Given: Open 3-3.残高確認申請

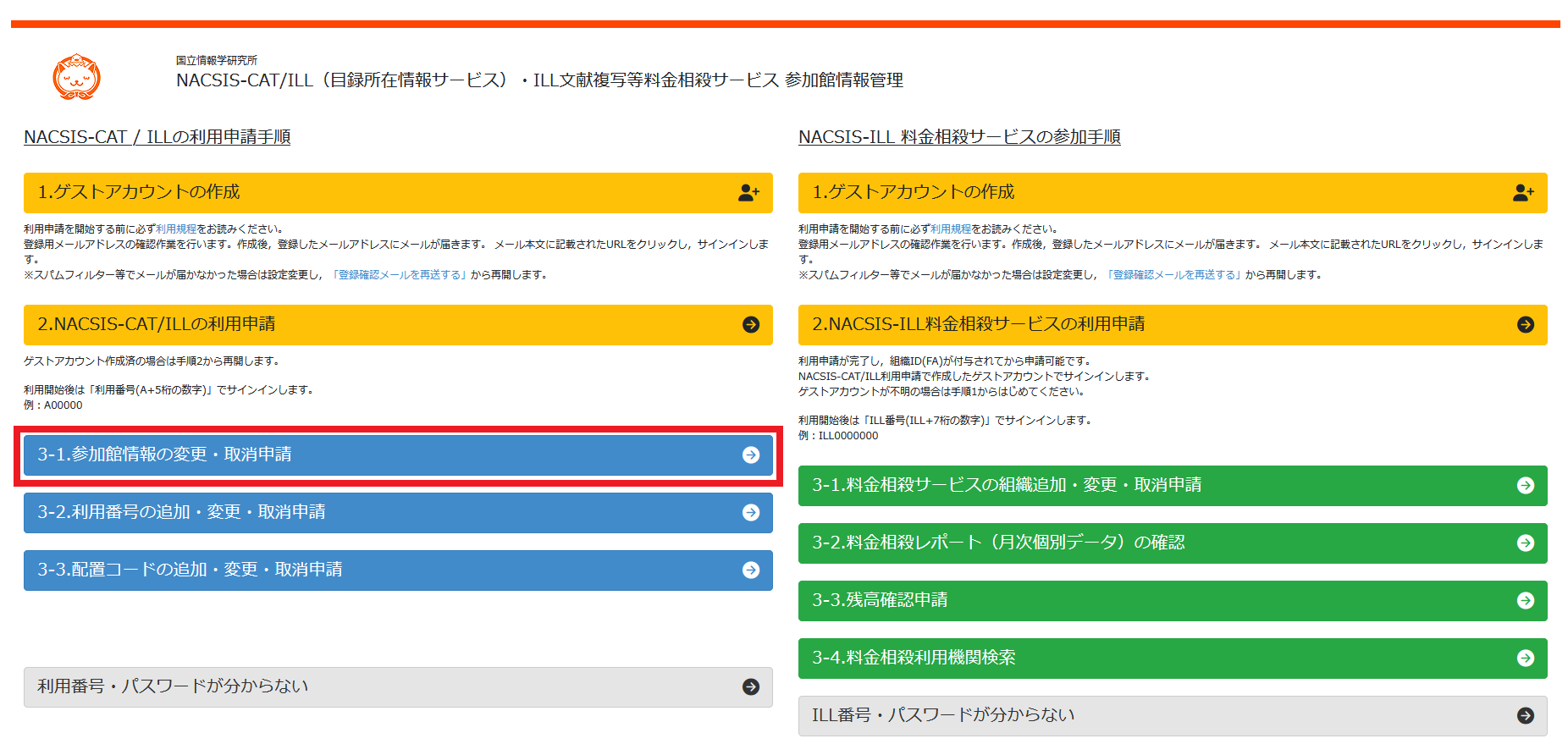Looking at the screenshot, I should [1173, 601].
